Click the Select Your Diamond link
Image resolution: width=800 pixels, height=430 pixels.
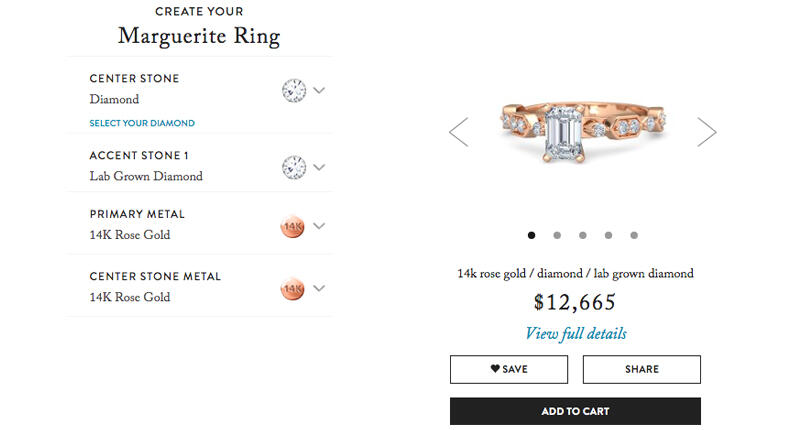pos(142,123)
